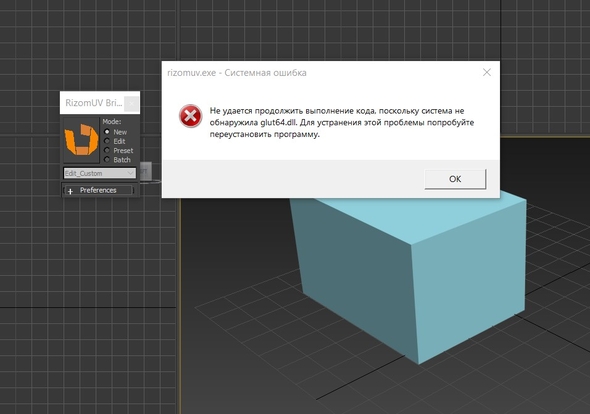
Task: Click the partially hidden gray ViewCube behind the dialog
Action: click(x=146, y=171)
